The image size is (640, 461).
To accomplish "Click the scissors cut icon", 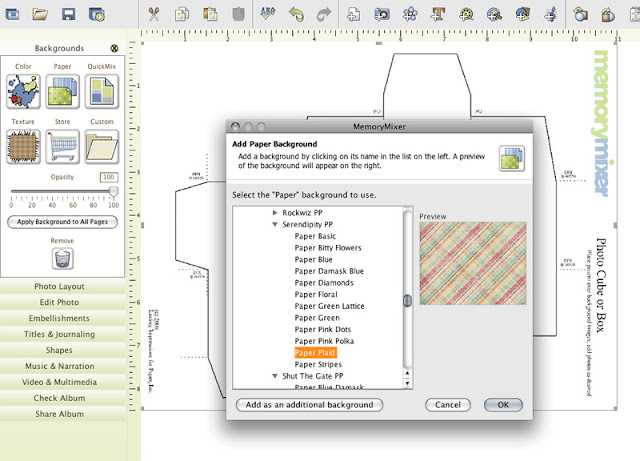I will tap(153, 14).
